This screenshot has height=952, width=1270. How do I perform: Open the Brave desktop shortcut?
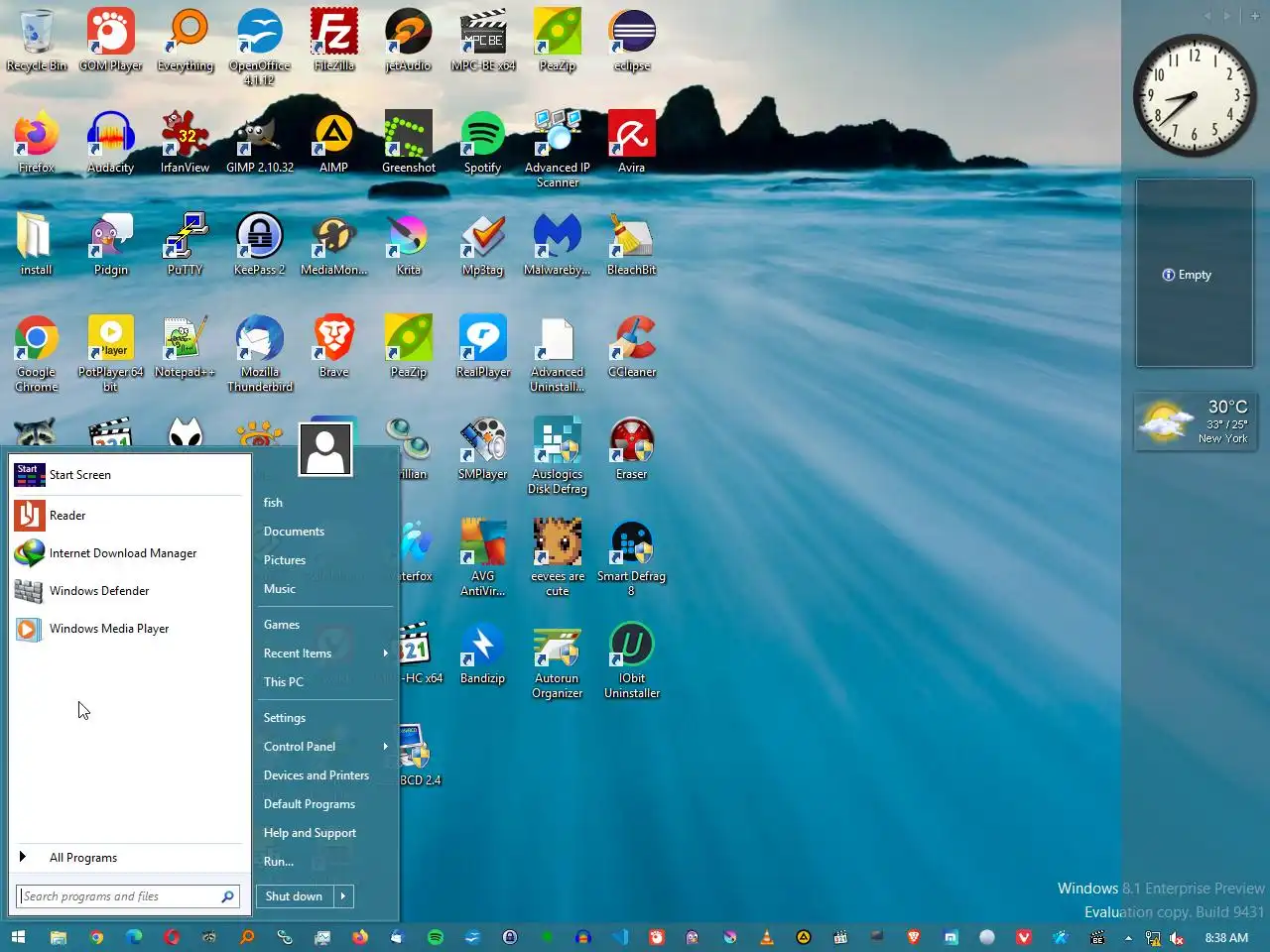[x=334, y=346]
